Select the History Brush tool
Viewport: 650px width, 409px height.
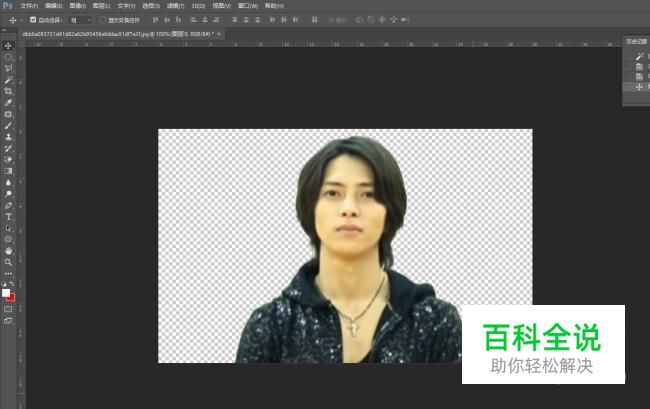click(8, 148)
